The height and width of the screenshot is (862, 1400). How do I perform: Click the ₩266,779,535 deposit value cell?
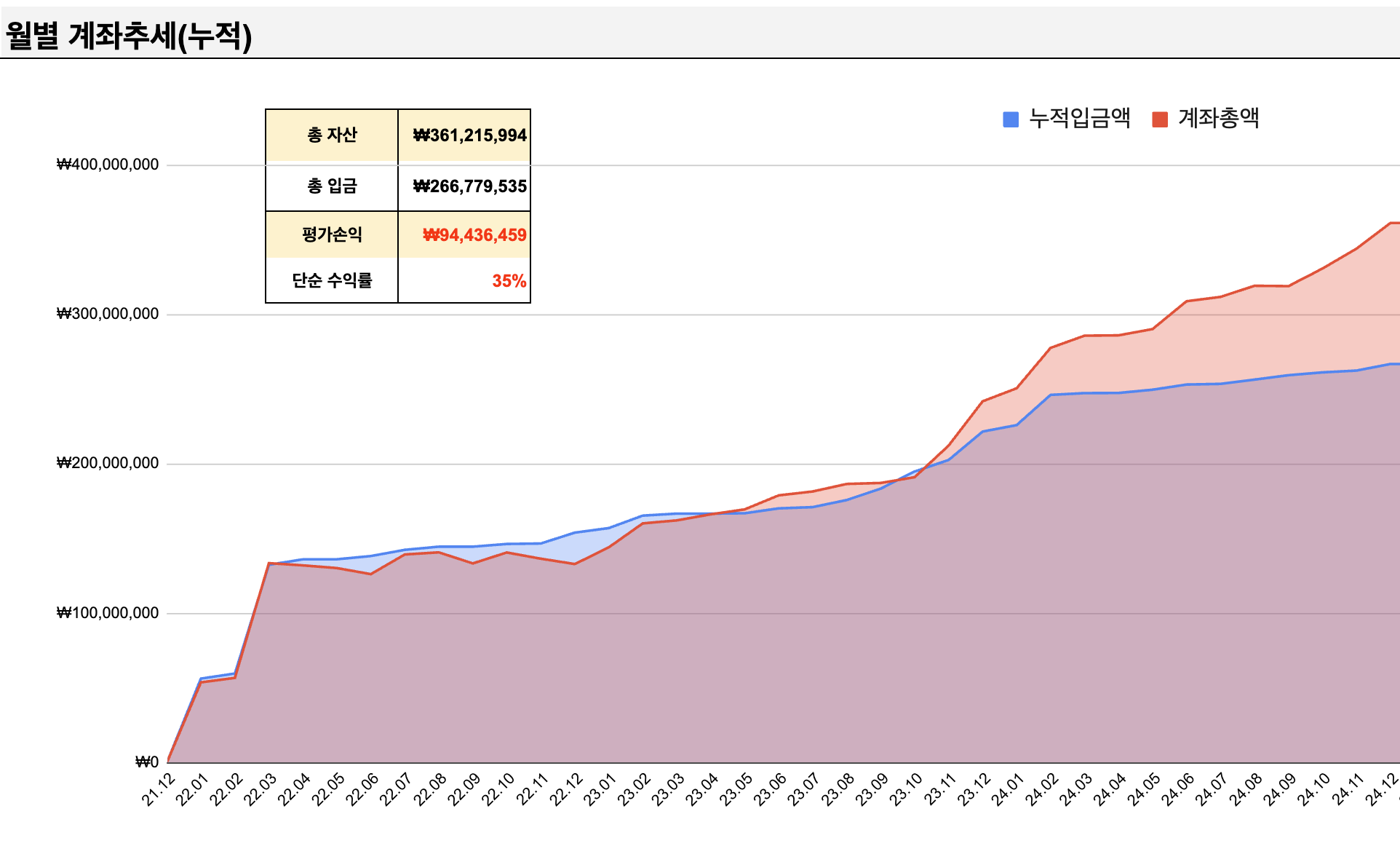[469, 186]
